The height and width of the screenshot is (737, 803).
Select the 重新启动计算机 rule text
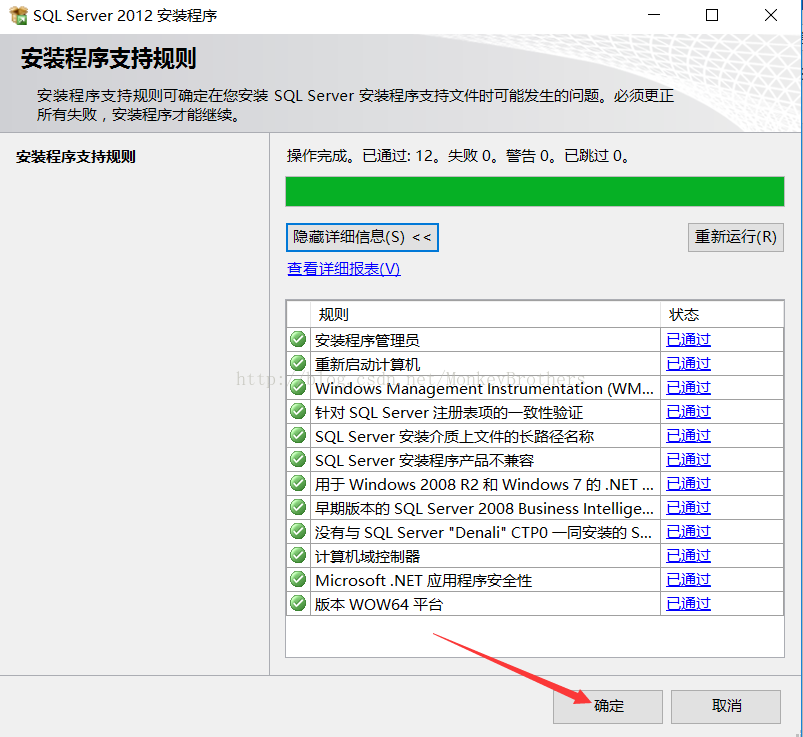point(367,364)
